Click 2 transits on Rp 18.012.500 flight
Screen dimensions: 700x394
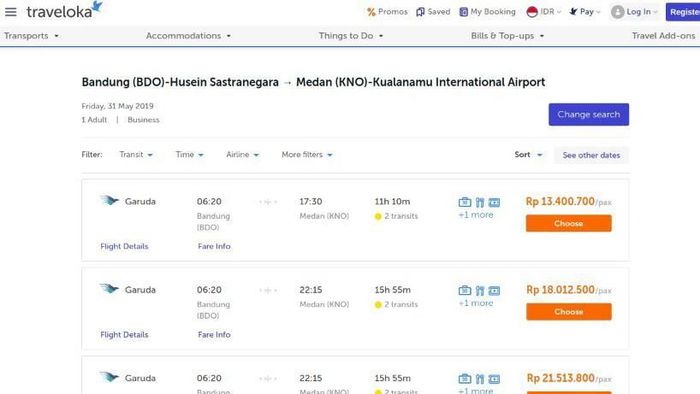pyautogui.click(x=396, y=304)
